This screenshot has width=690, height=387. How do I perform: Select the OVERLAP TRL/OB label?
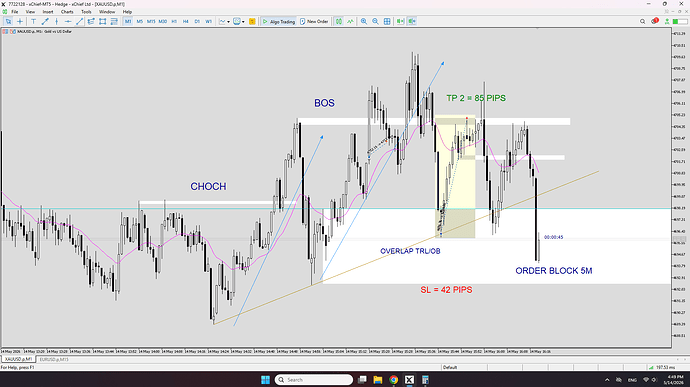pos(410,251)
